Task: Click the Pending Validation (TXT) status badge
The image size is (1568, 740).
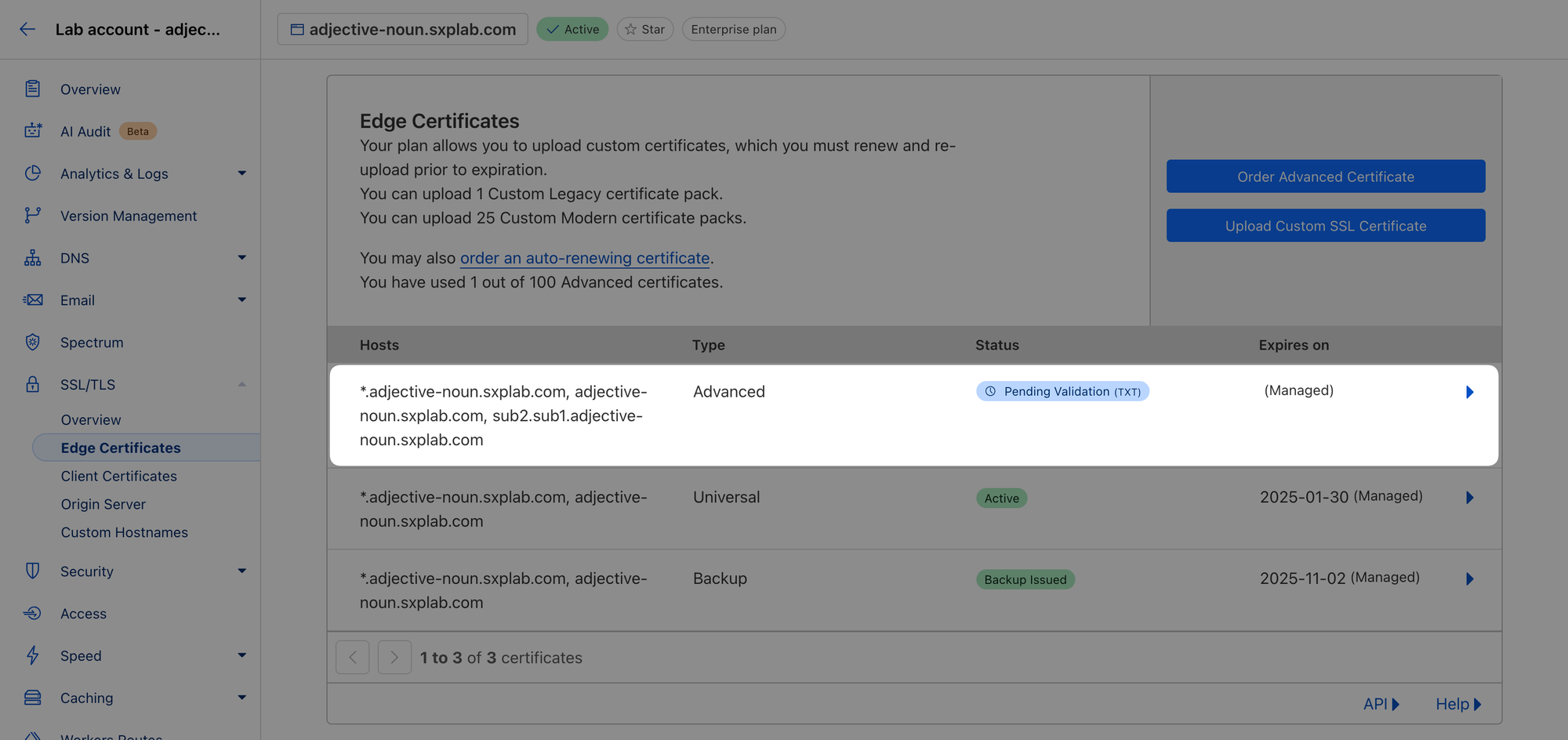Action: [x=1062, y=391]
